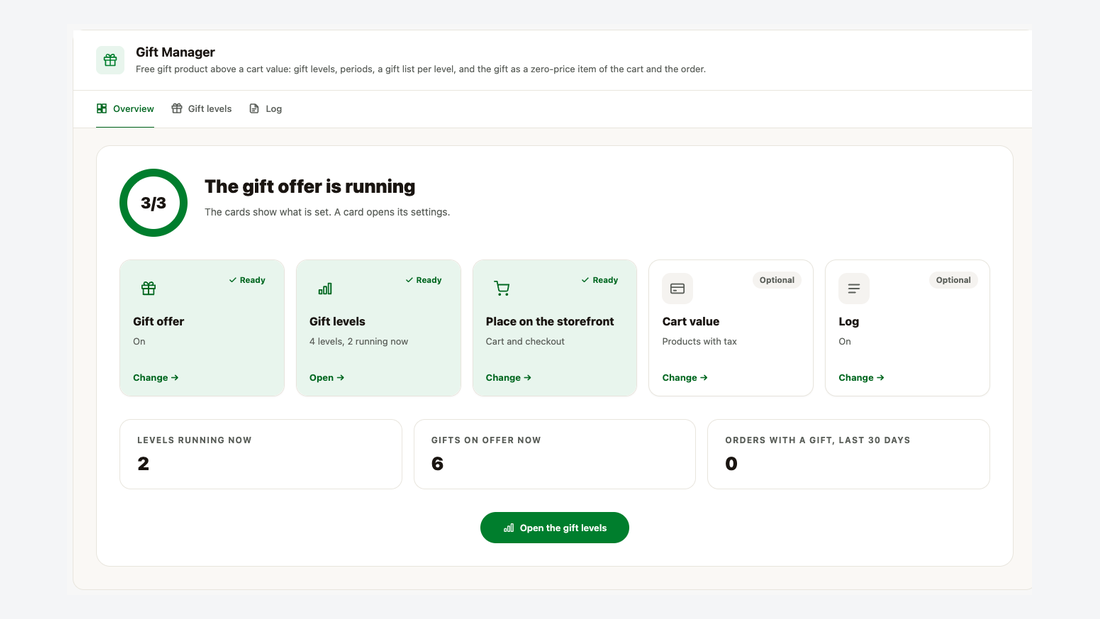This screenshot has height=619, width=1100.
Task: Switch to the Gift levels tab
Action: 201,109
